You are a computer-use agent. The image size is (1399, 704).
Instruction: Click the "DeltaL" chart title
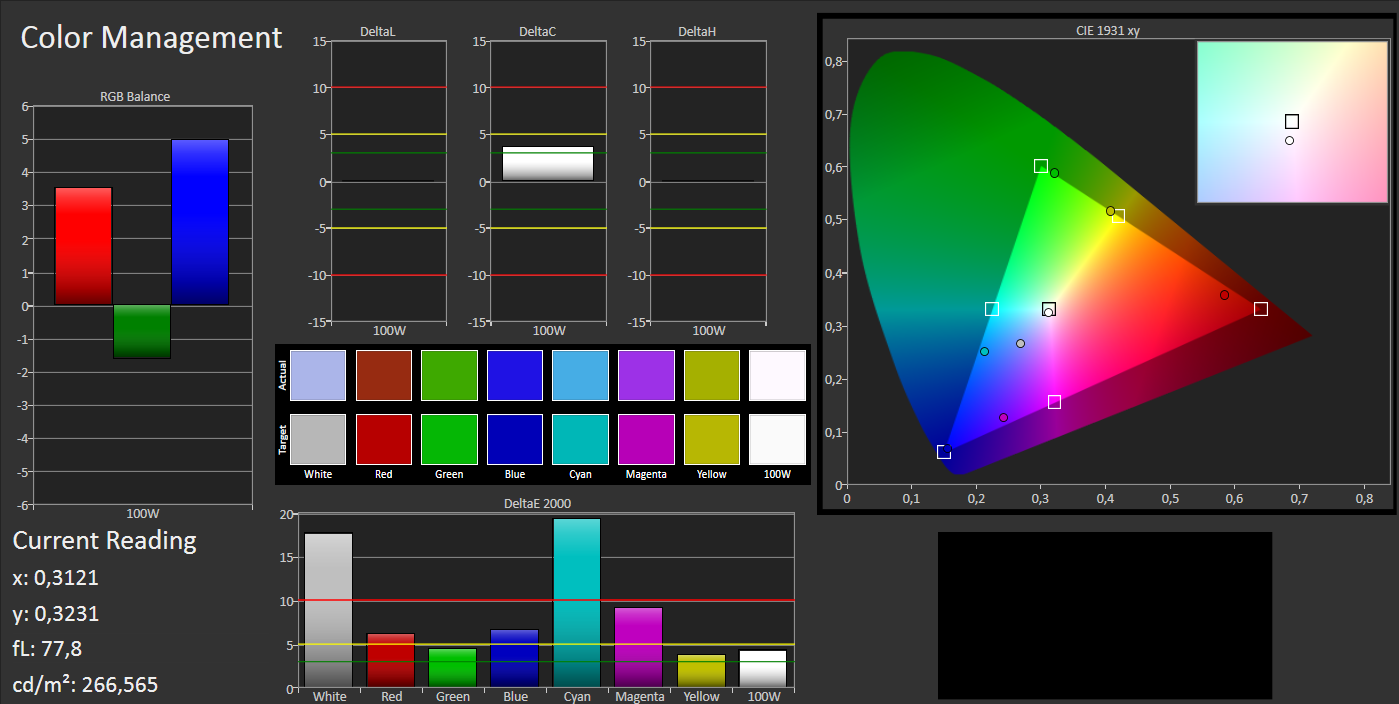pyautogui.click(x=378, y=32)
